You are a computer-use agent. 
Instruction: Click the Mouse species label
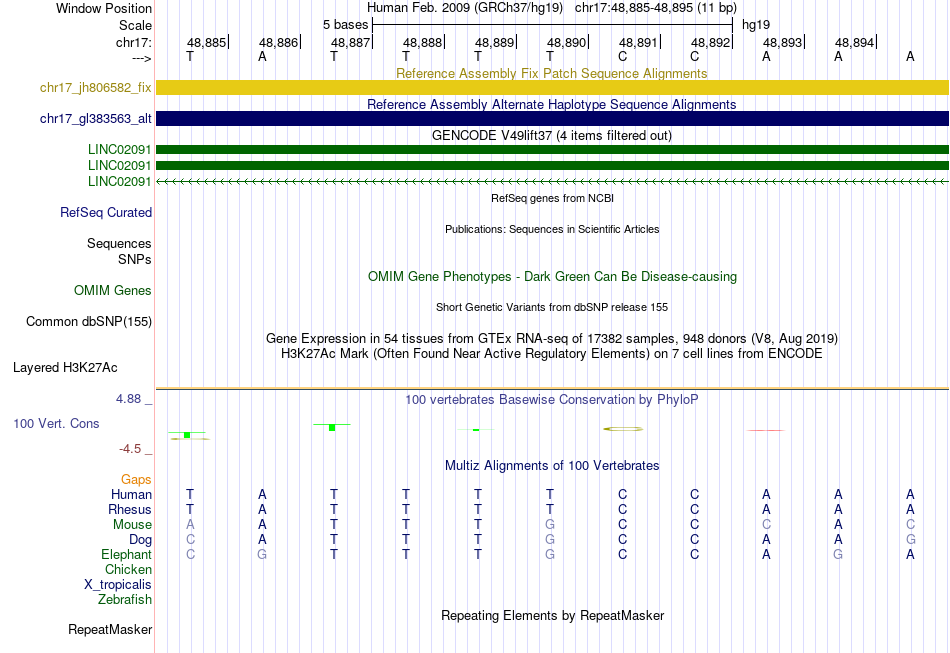(132, 525)
